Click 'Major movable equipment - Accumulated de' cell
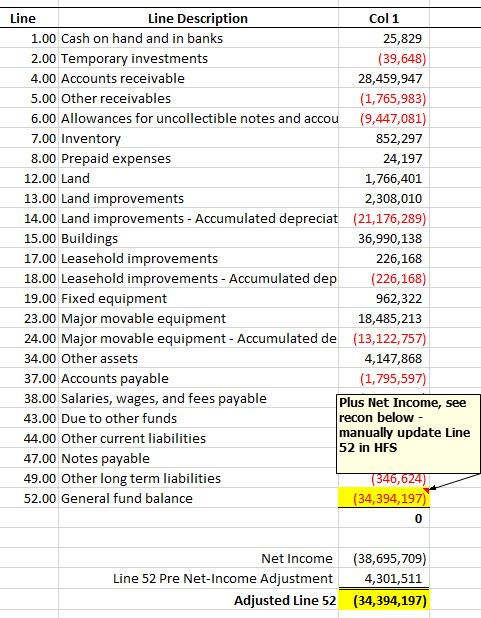 198,338
